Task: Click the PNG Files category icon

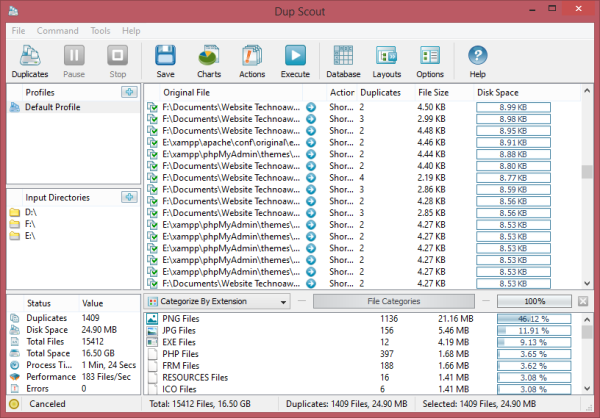Action: click(152, 318)
